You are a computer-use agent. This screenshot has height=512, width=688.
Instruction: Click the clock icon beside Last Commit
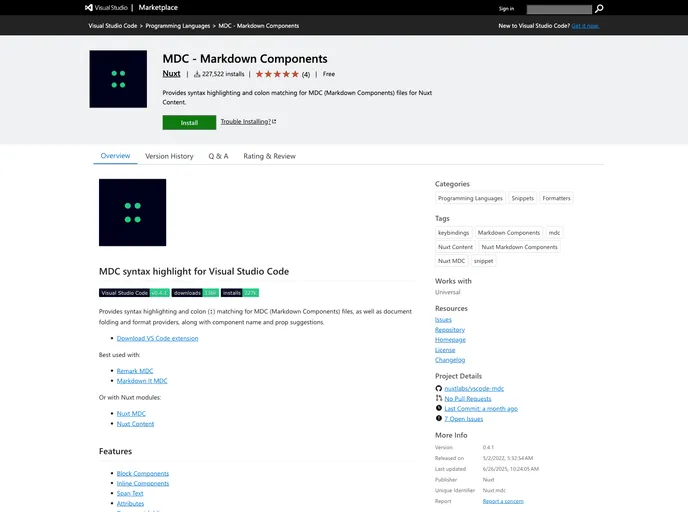[x=438, y=408]
